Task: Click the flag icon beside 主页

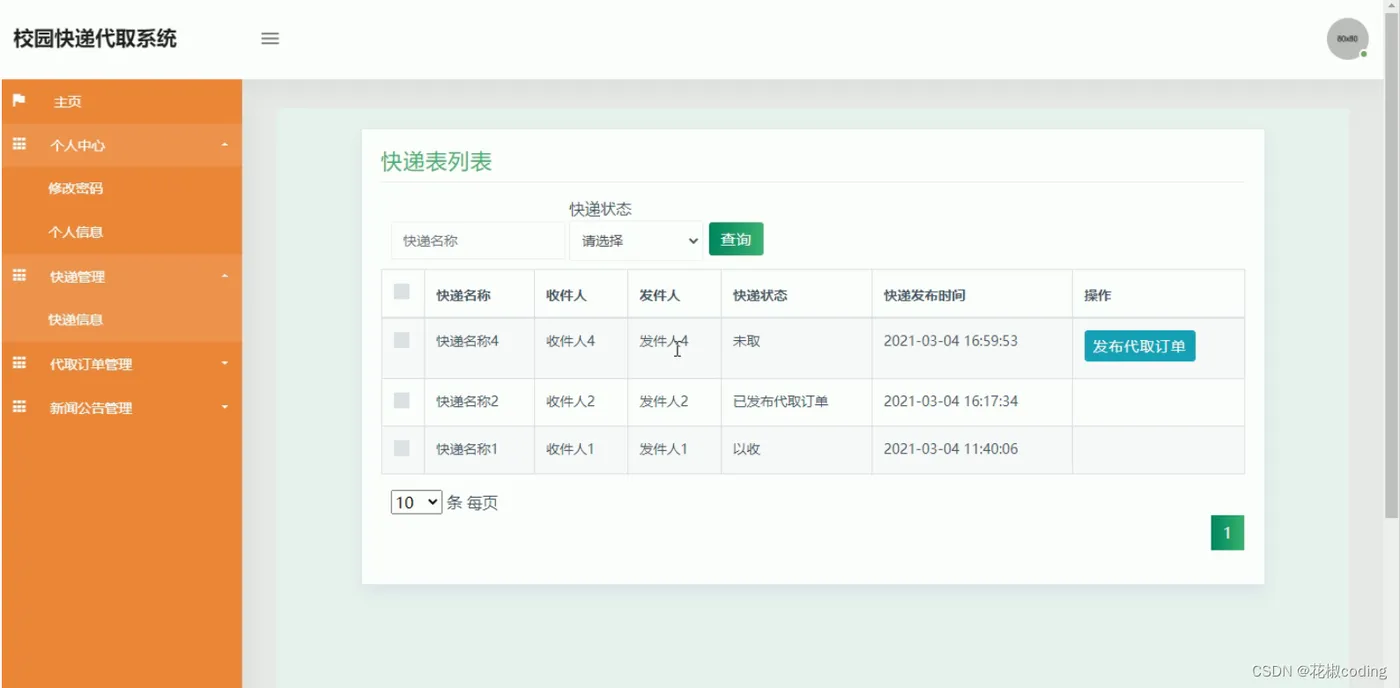Action: [19, 101]
